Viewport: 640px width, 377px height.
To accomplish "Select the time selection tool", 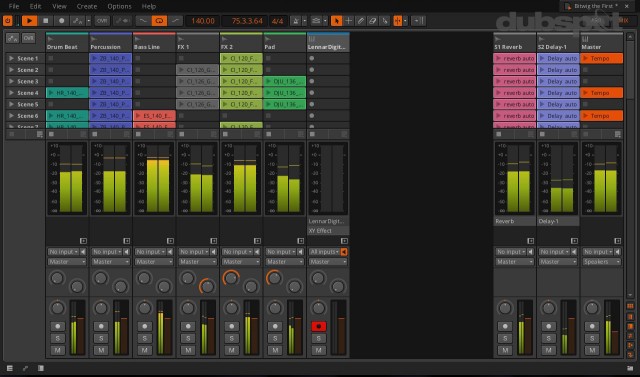I will coord(349,20).
